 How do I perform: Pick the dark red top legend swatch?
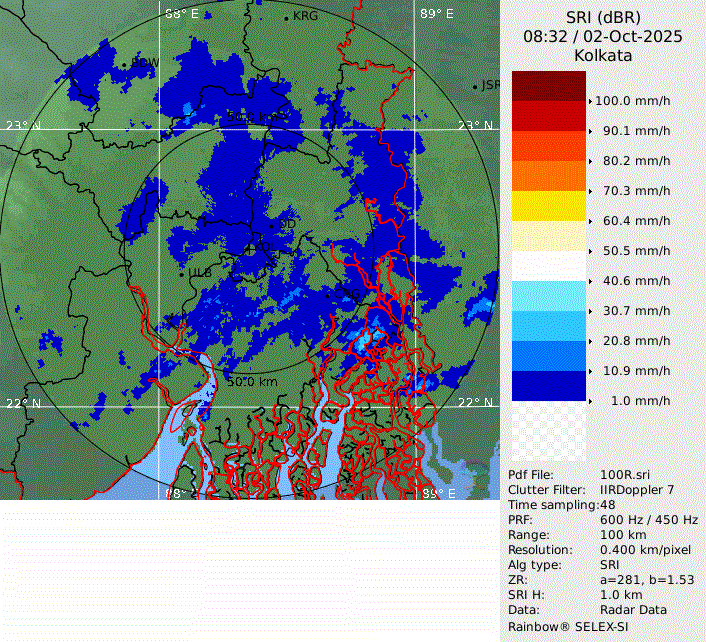[x=548, y=86]
